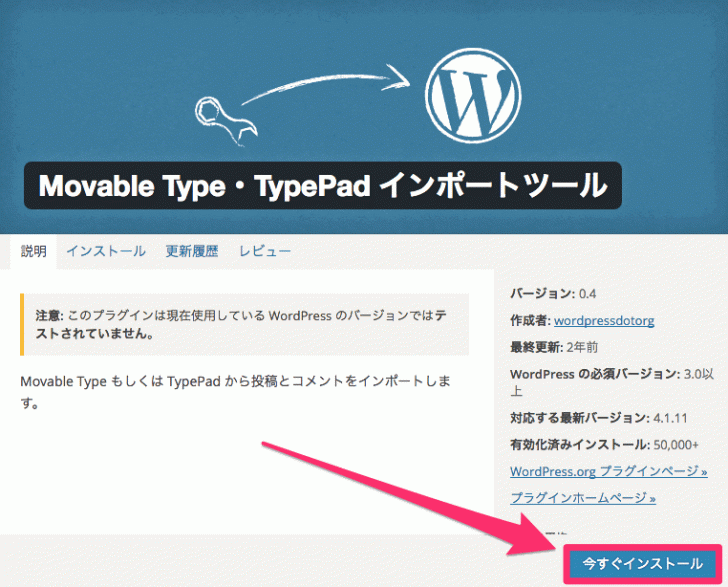Switch to the 説明 tab

34,251
